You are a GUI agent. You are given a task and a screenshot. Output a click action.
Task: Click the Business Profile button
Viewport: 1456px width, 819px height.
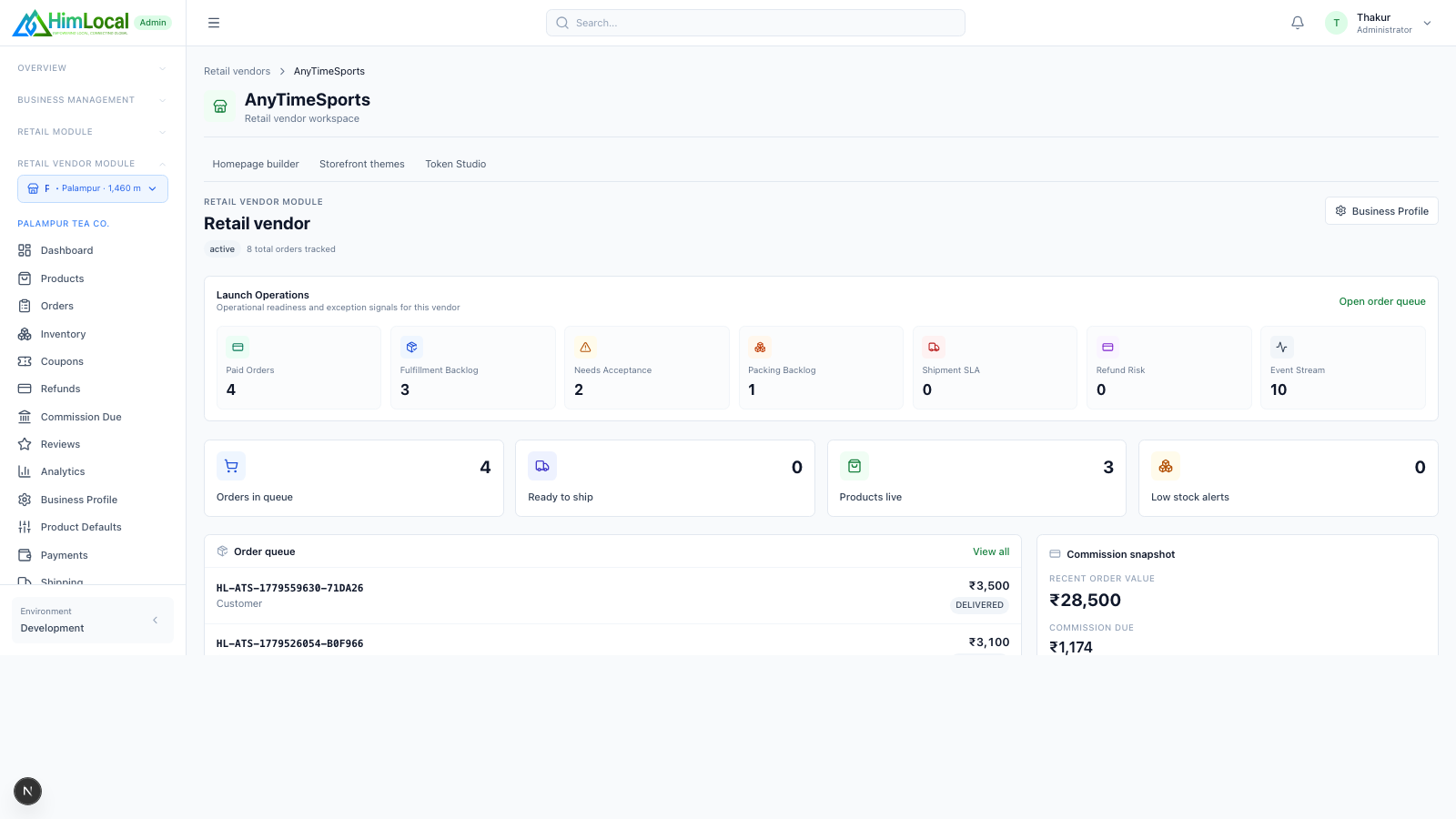coord(1381,211)
